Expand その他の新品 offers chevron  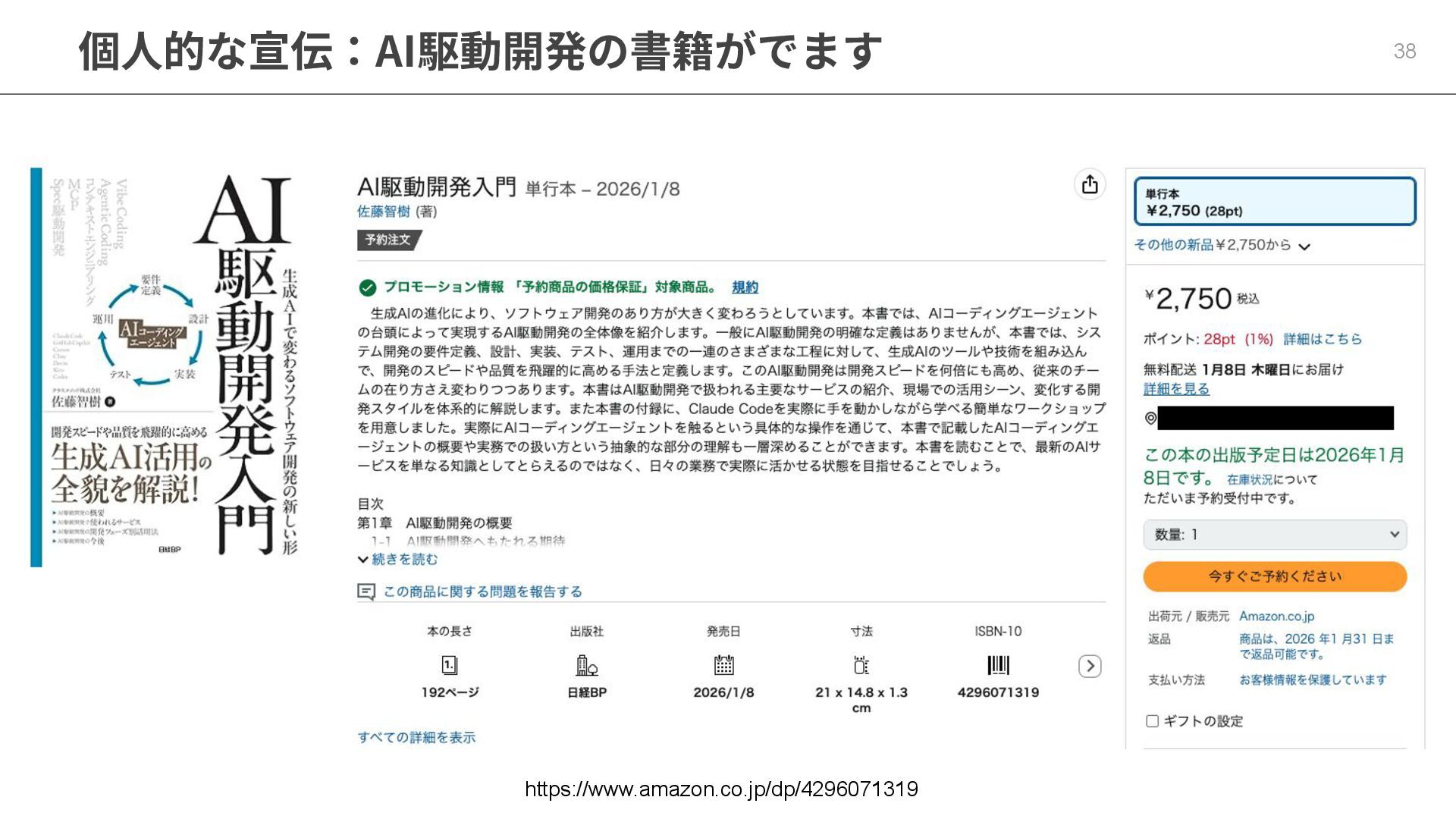1304,246
